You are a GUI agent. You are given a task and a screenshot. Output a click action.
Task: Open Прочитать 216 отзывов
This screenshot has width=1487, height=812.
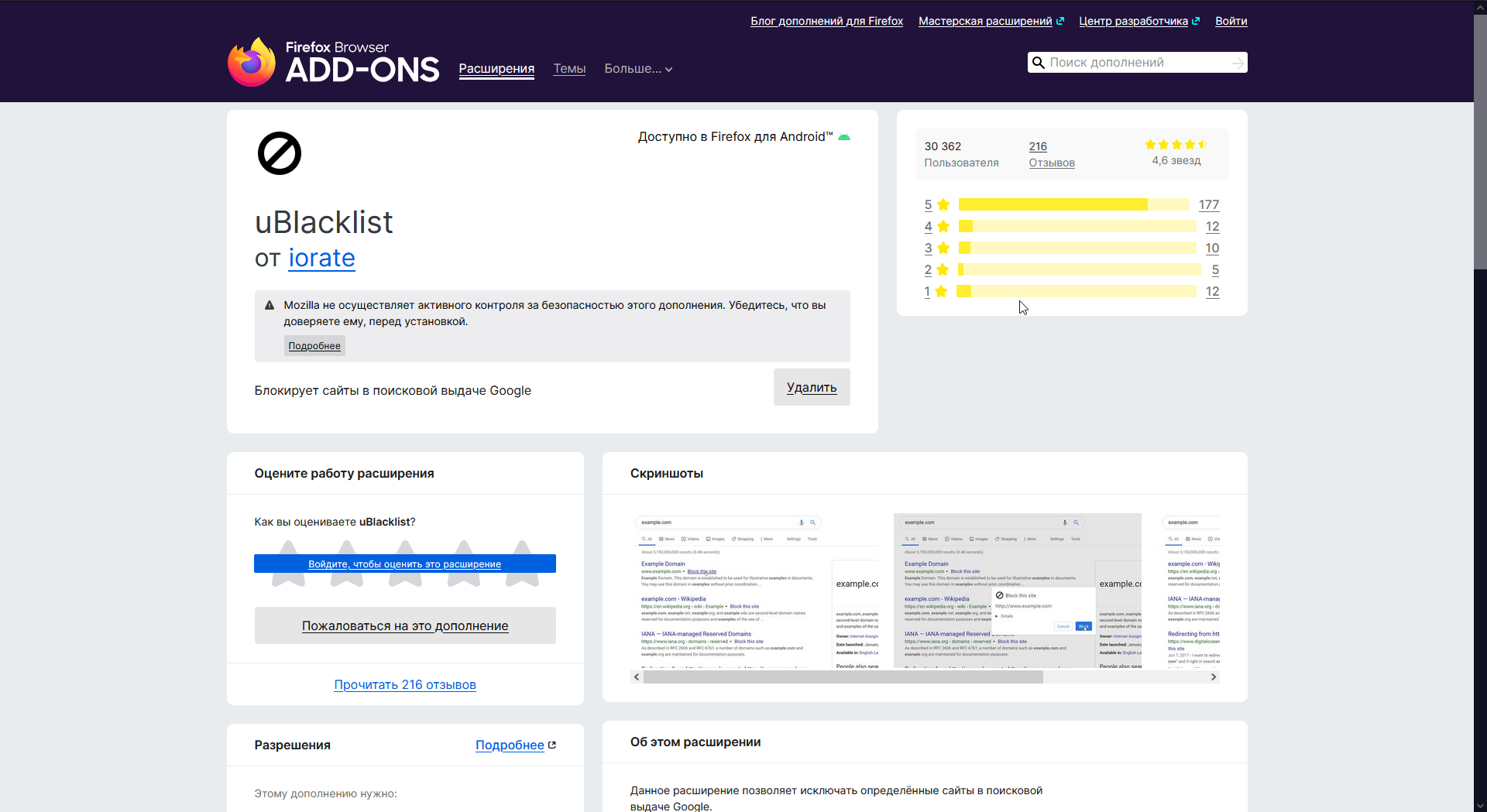(x=405, y=684)
